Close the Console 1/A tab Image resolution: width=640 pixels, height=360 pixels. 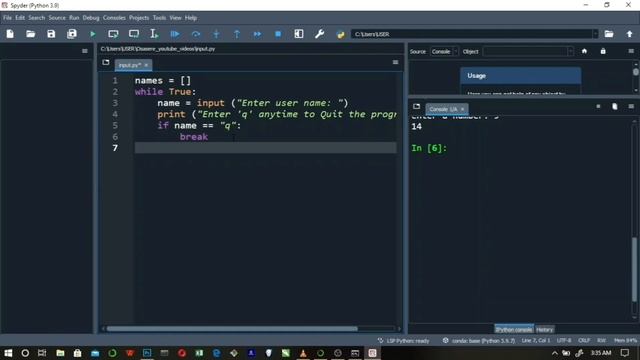click(462, 109)
